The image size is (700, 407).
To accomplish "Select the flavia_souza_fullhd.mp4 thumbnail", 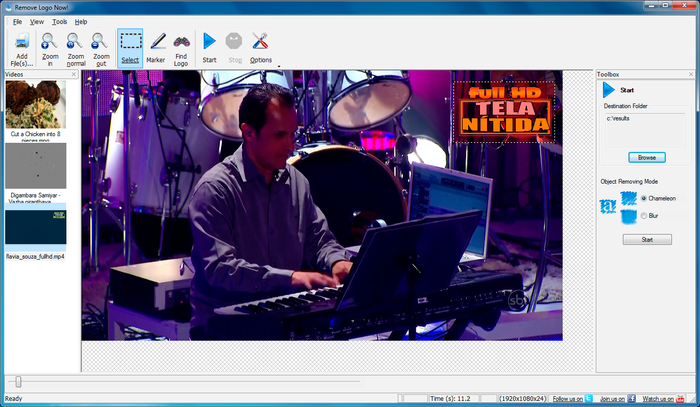I will pyautogui.click(x=36, y=227).
